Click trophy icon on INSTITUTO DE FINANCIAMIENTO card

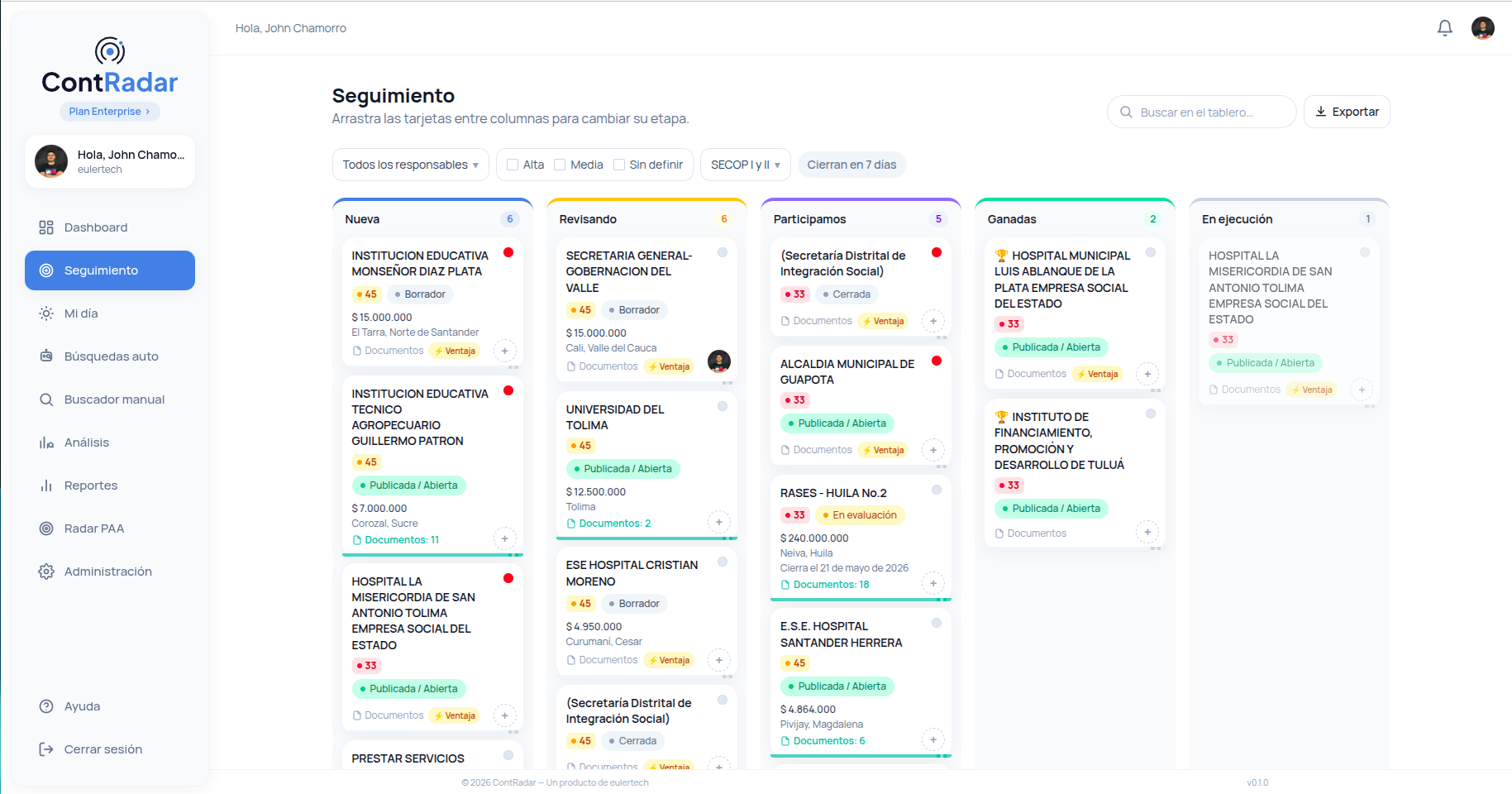click(x=1001, y=417)
